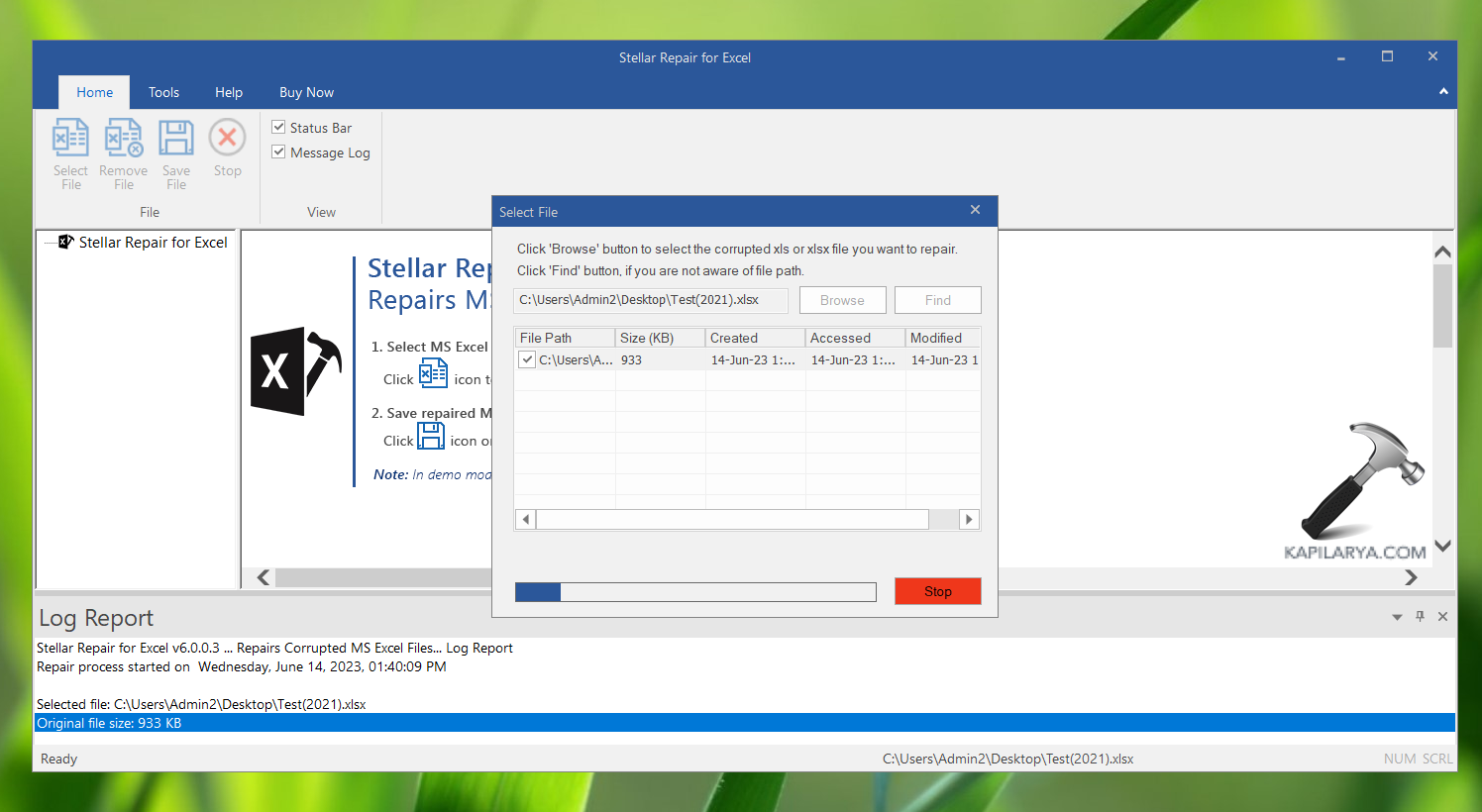
Task: Close the Log Report panel
Action: pyautogui.click(x=1442, y=617)
